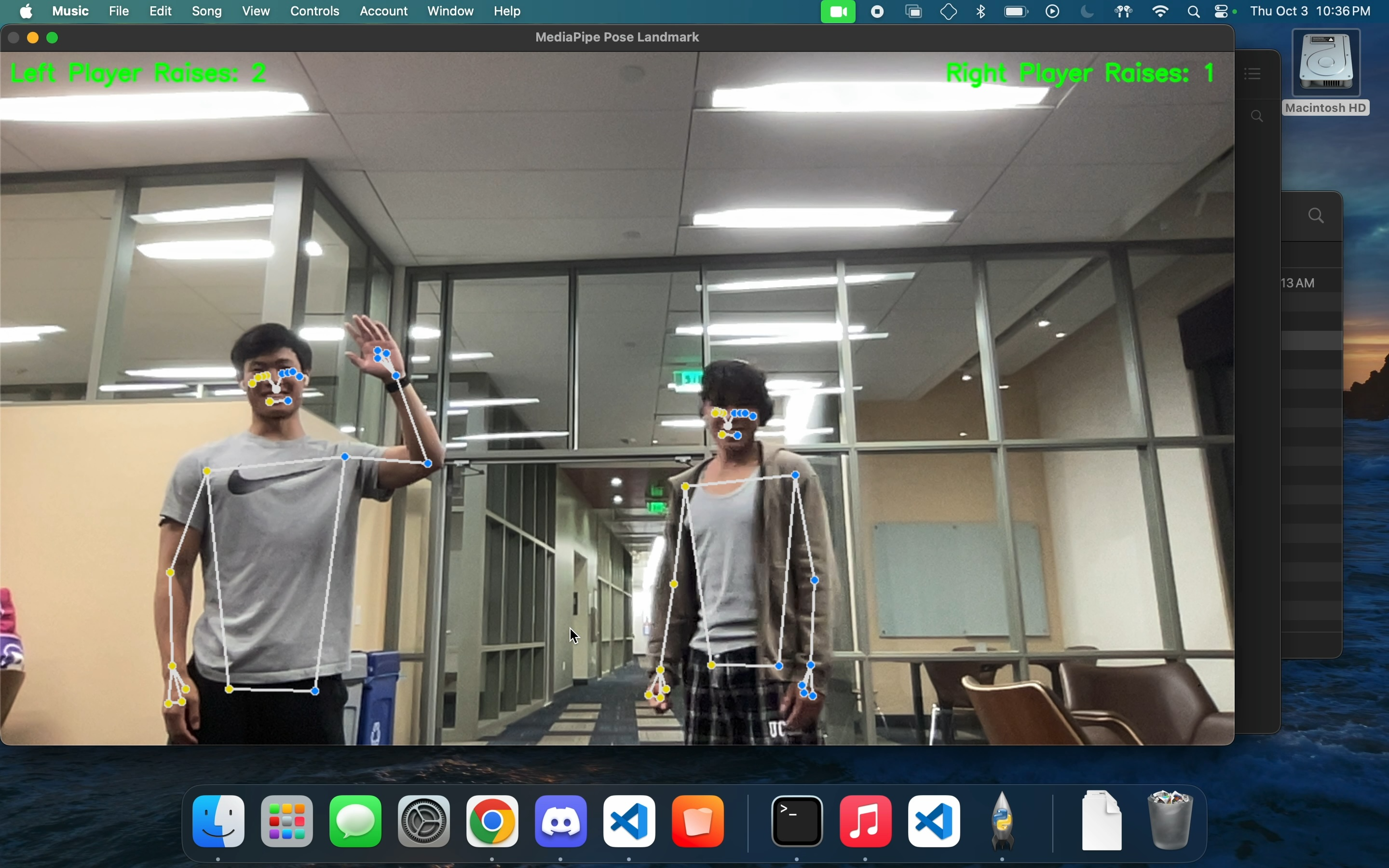Open the Controls menu
Image resolution: width=1389 pixels, height=868 pixels.
[x=315, y=12]
